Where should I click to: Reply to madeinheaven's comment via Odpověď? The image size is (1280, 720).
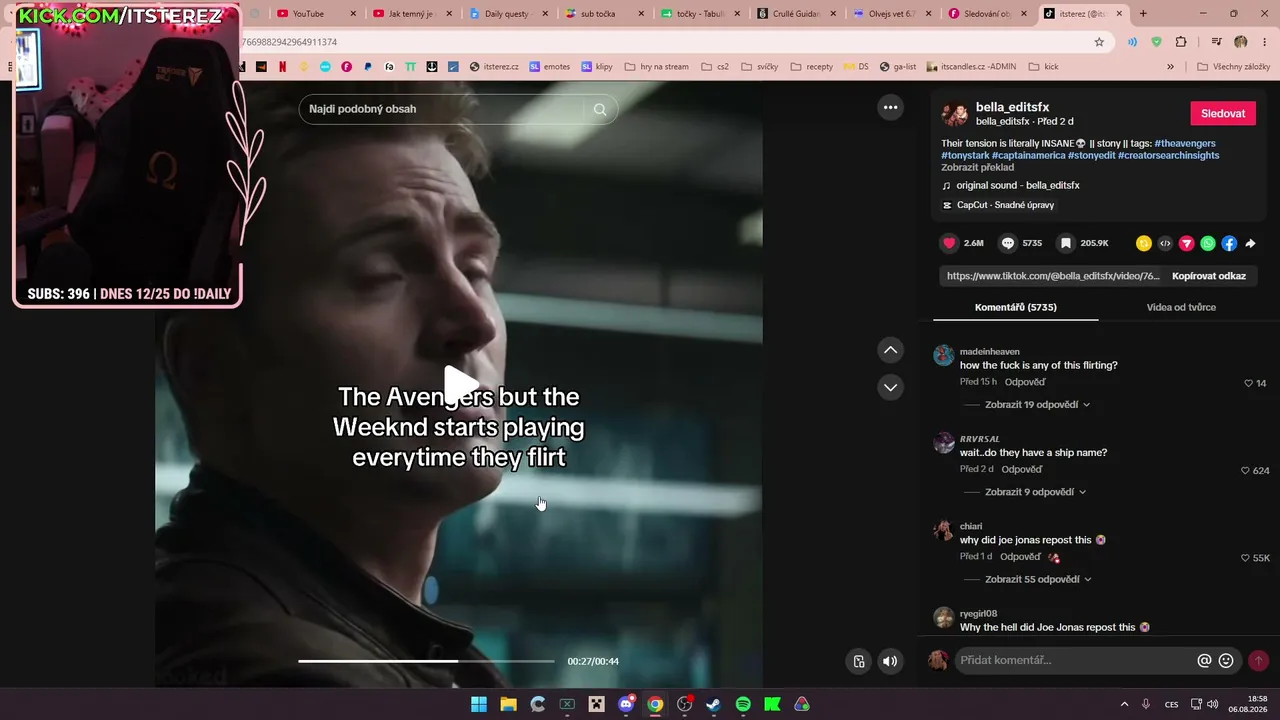click(1025, 382)
